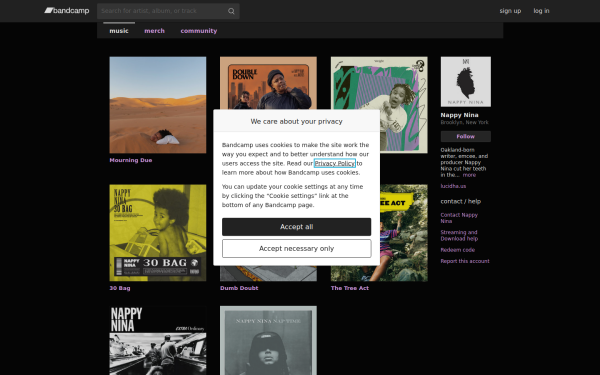Open the Privacy Policy link in the dialog

pos(335,163)
